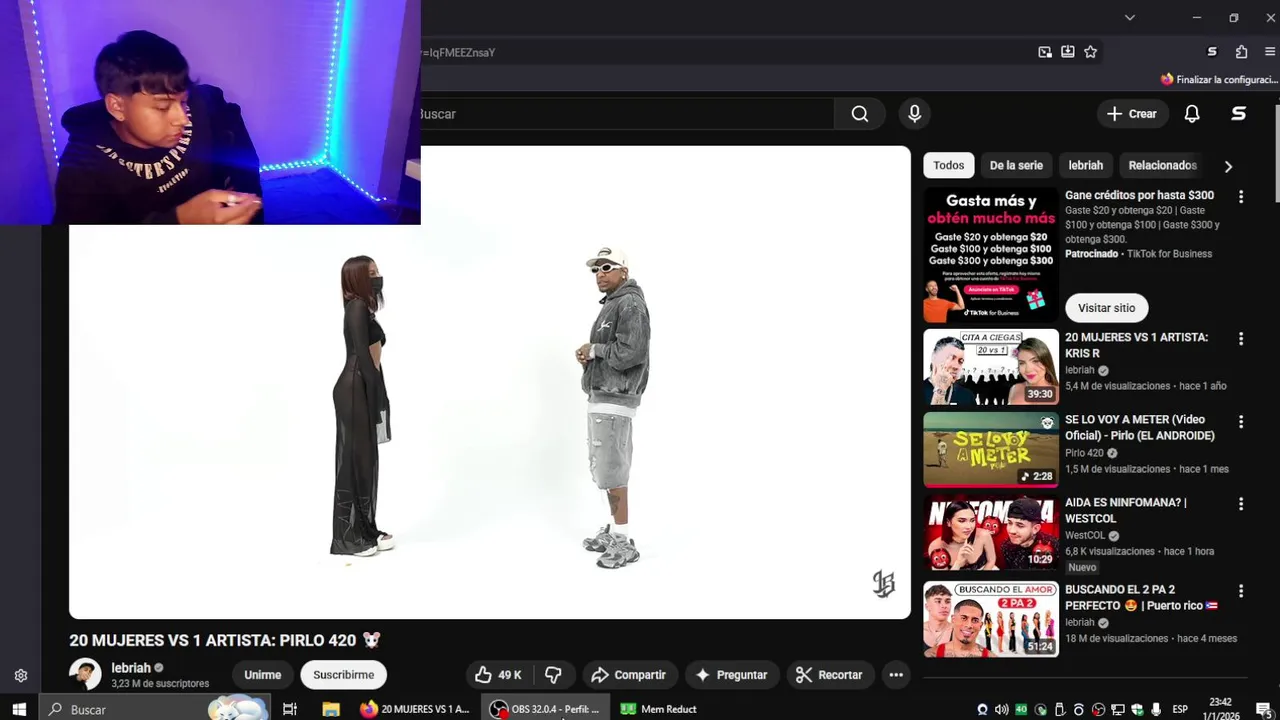This screenshot has width=1280, height=720.
Task: Click the WestCOL channel name
Action: pyautogui.click(x=1085, y=536)
